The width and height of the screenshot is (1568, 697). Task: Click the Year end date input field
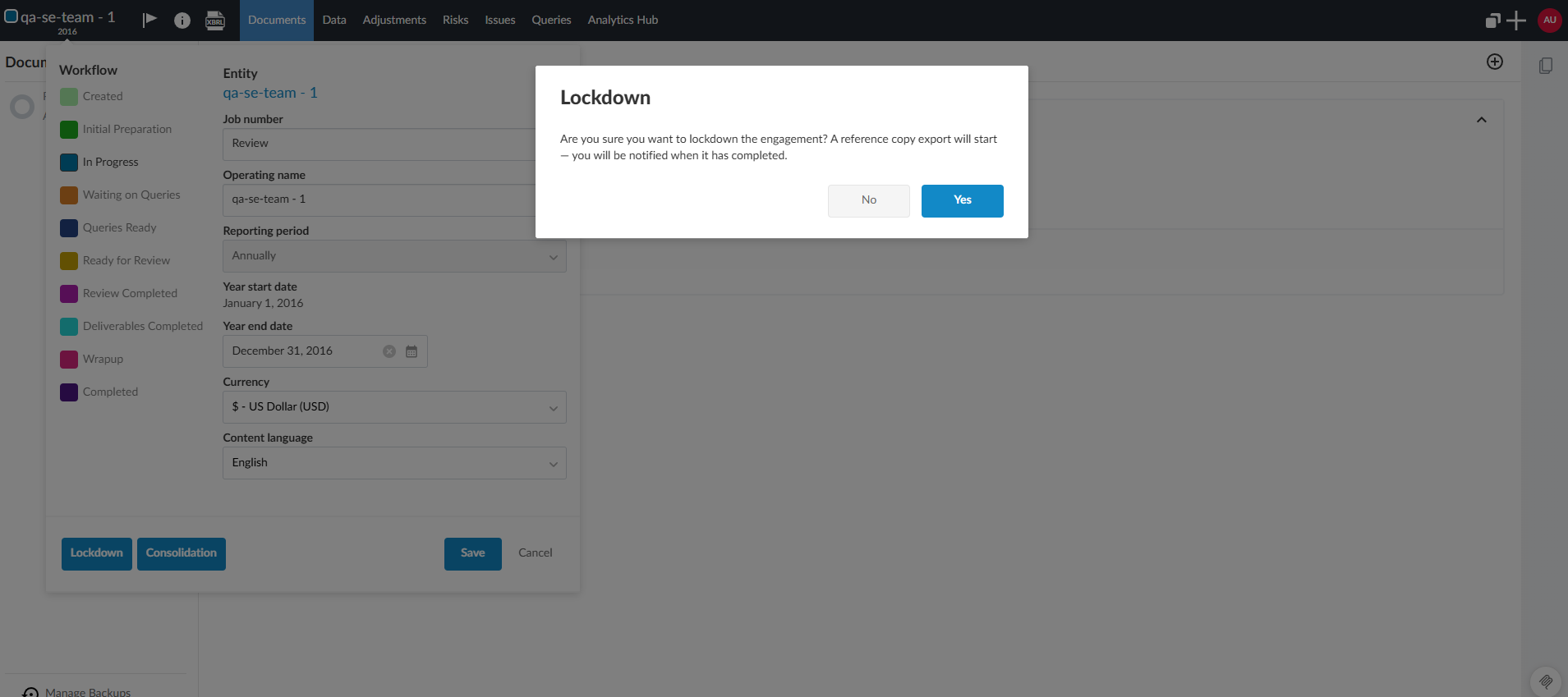pos(325,351)
